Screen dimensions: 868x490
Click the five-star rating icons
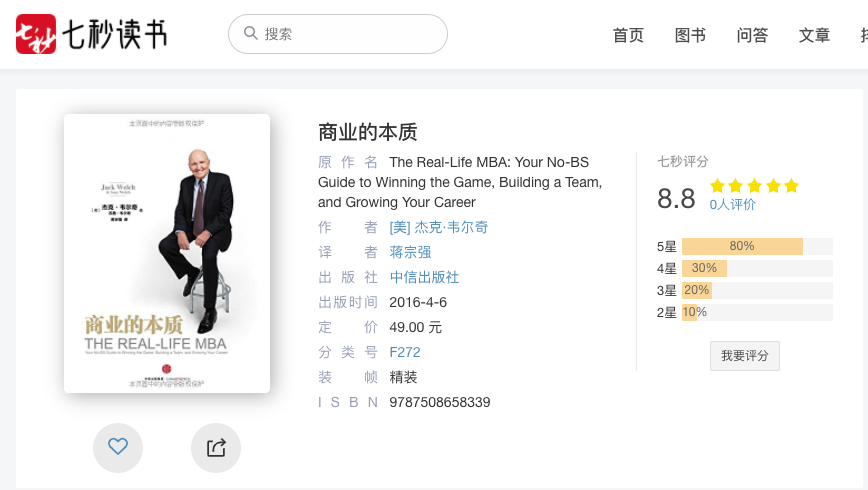click(x=755, y=186)
